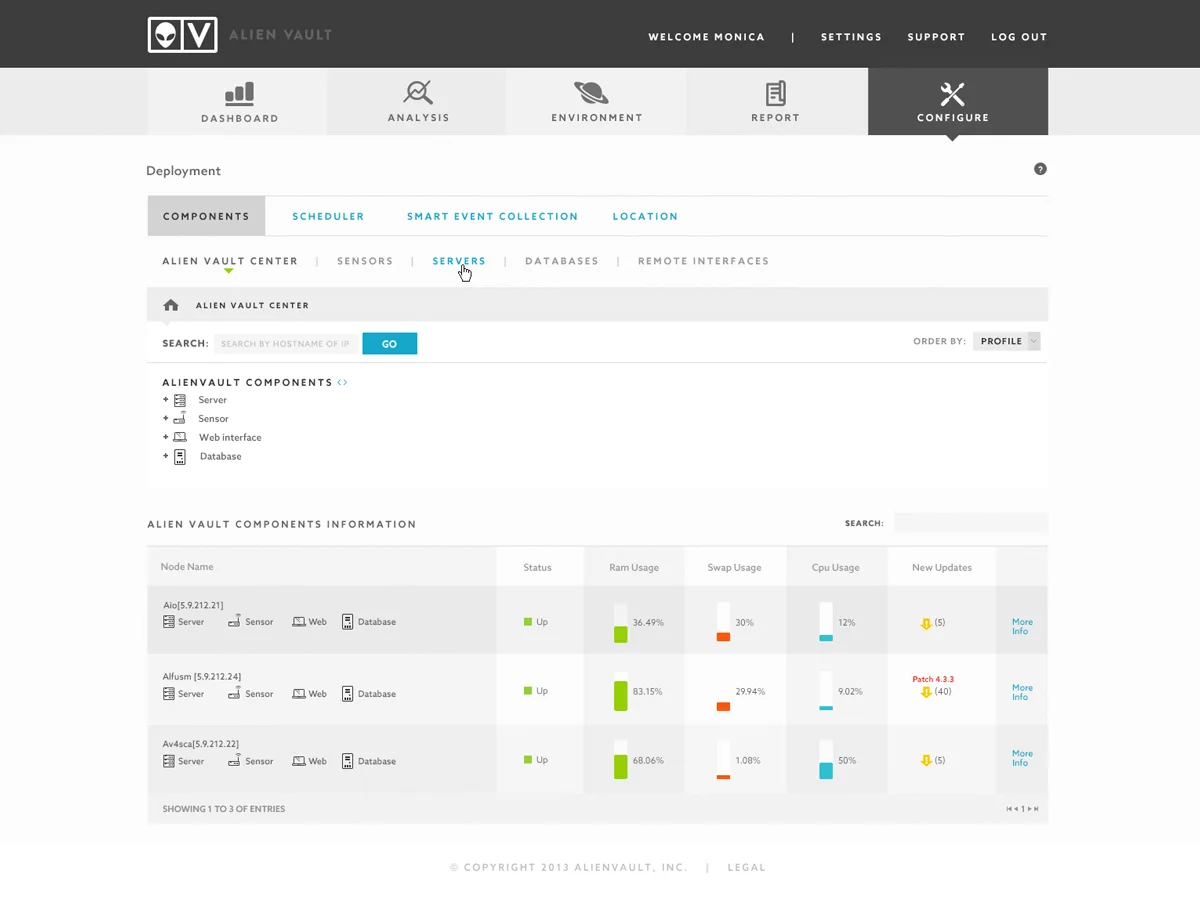
Task: Click the Av4sca CPU usage bar
Action: [x=826, y=760]
